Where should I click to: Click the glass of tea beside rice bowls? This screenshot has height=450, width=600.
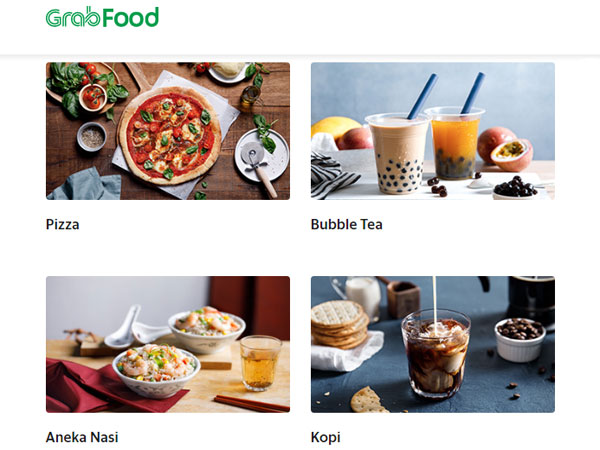point(261,362)
